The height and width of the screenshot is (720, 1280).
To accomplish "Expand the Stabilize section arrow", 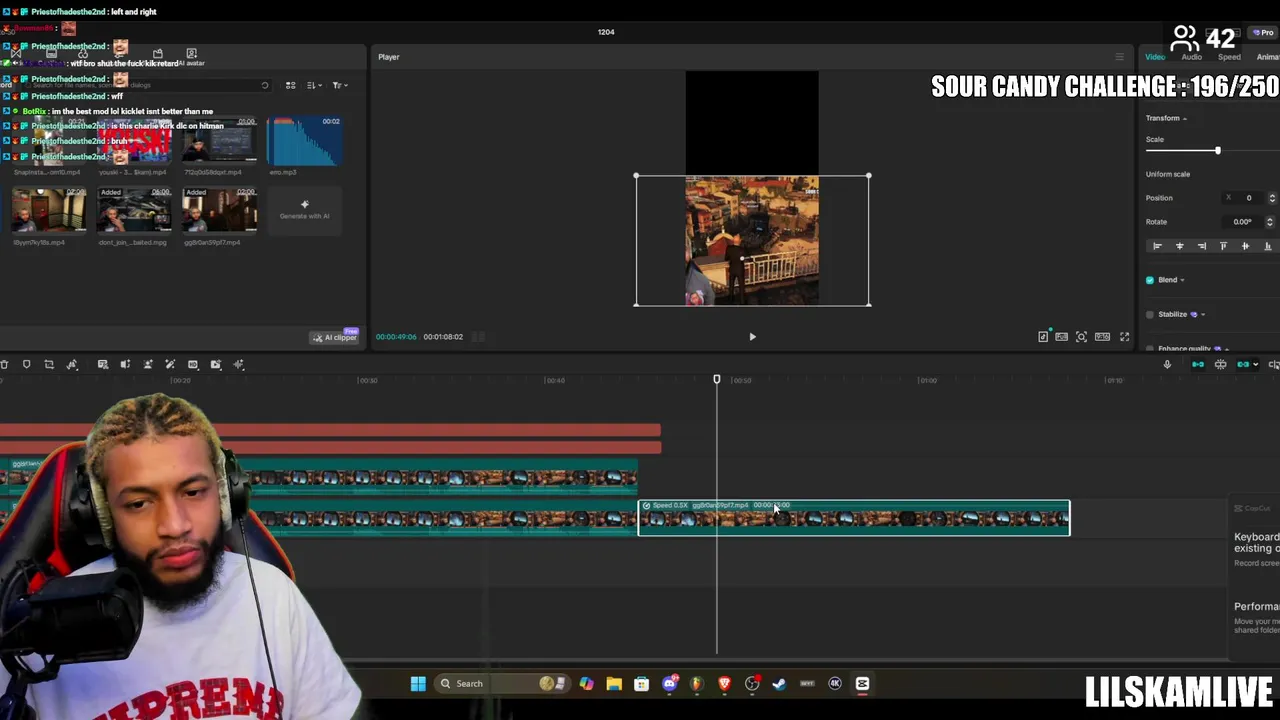I will [x=1202, y=315].
